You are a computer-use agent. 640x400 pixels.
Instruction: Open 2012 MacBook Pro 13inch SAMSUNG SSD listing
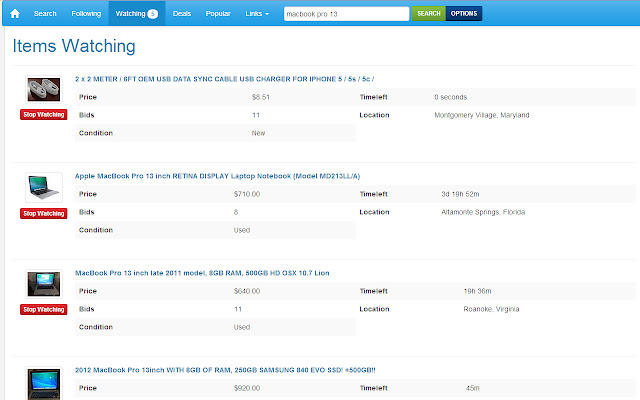tap(225, 370)
